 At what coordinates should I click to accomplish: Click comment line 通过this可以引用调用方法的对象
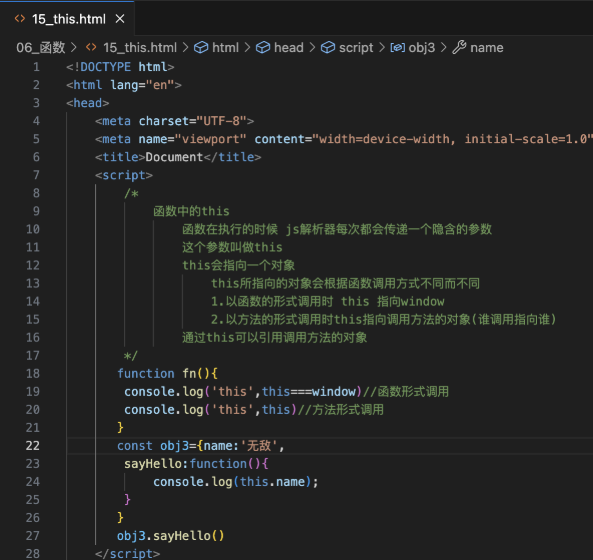coord(275,338)
